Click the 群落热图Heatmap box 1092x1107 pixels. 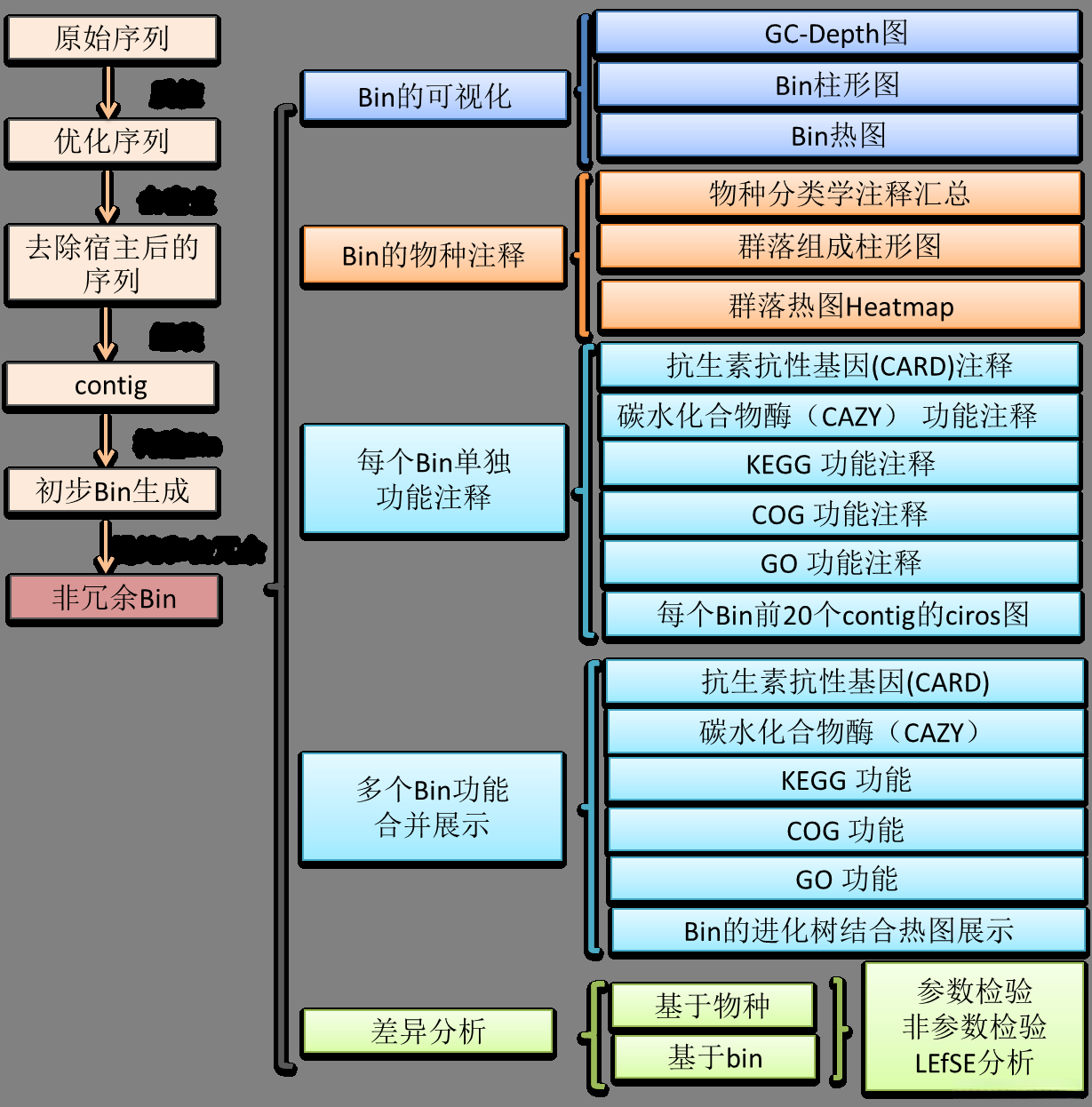[841, 307]
